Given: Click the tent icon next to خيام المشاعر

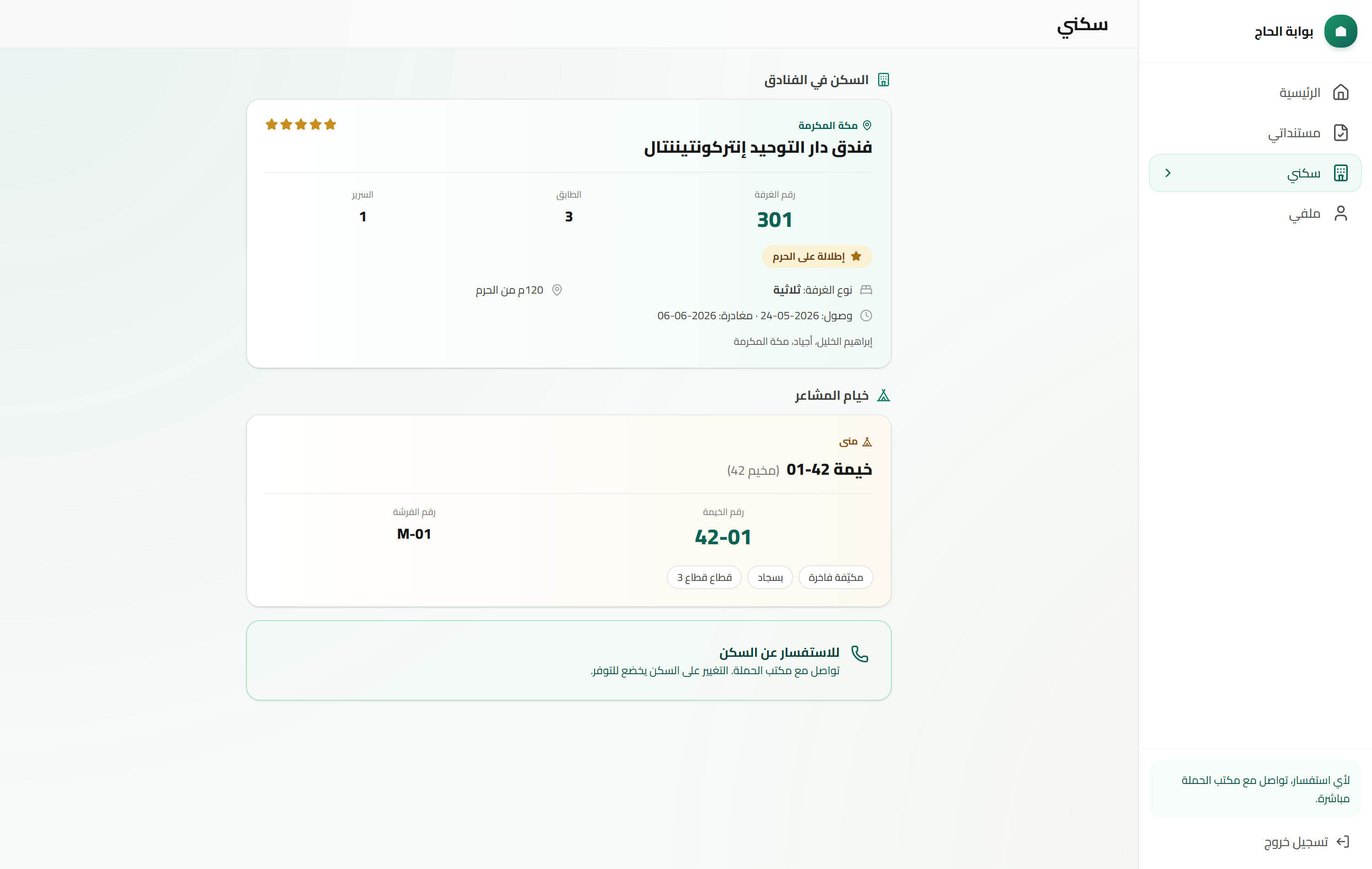Looking at the screenshot, I should (883, 396).
